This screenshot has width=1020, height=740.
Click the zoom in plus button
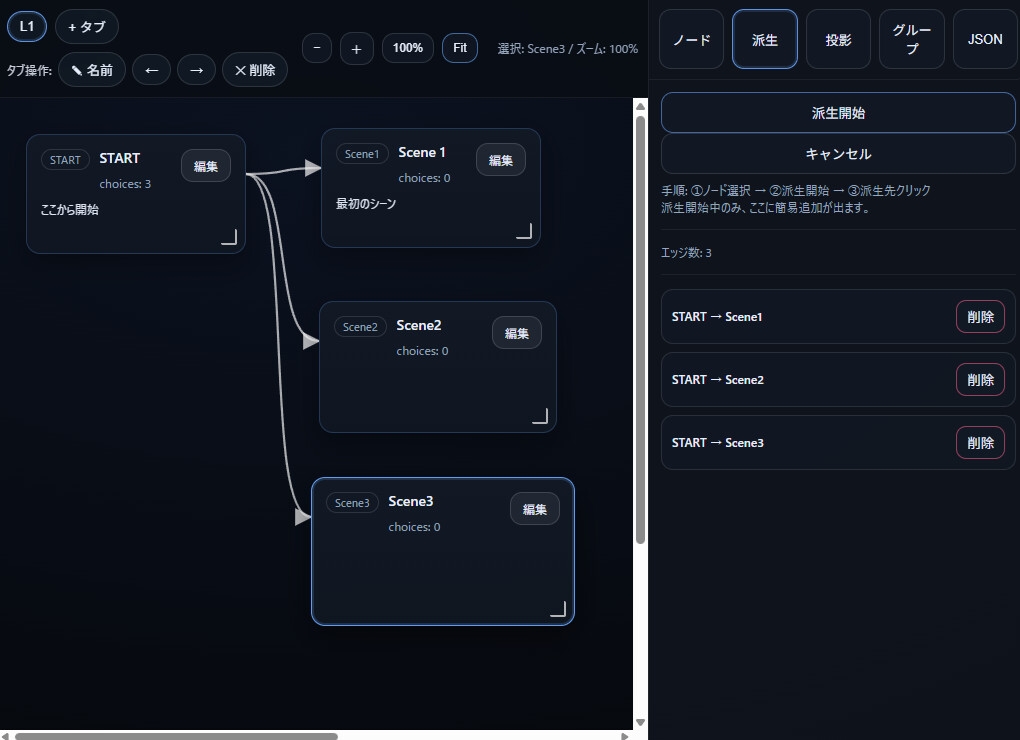pos(356,48)
